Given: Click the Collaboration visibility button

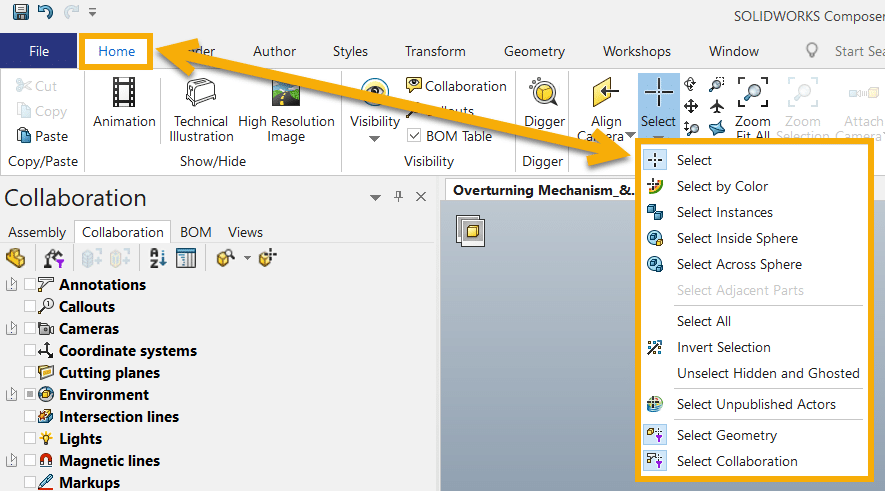Looking at the screenshot, I should click(456, 86).
